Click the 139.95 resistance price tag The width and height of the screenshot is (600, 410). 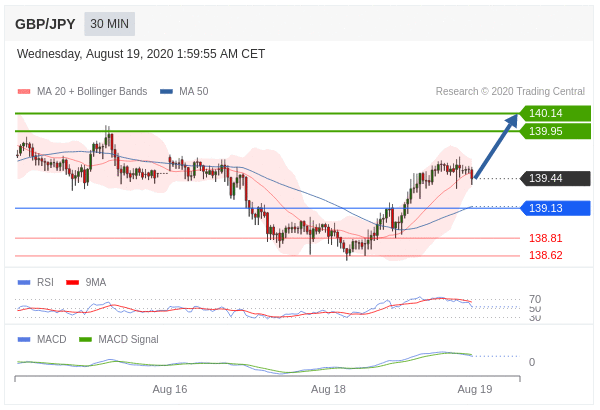[555, 131]
